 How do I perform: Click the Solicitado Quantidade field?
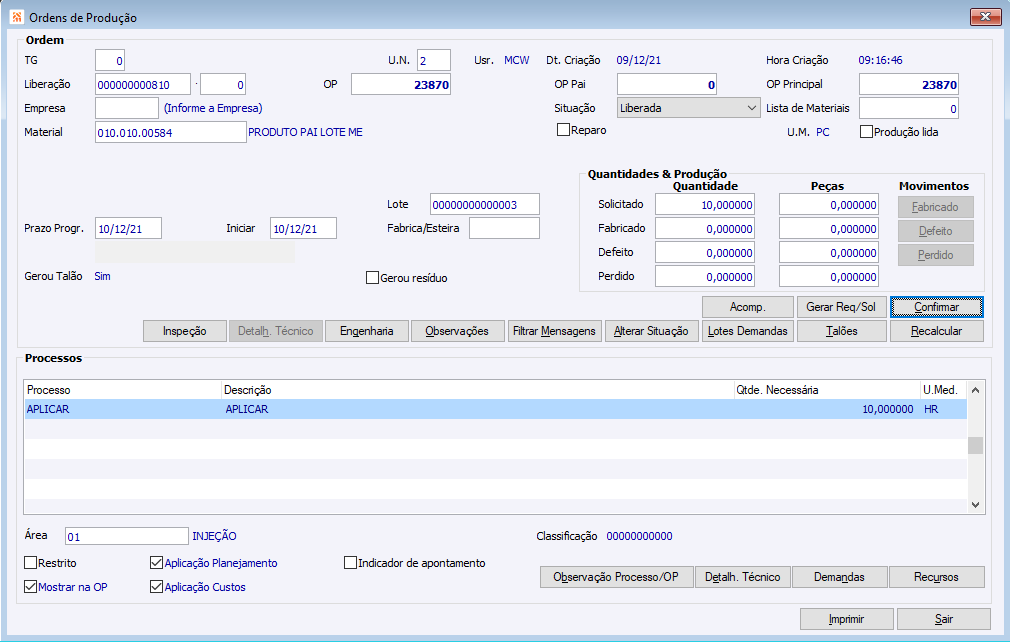[x=705, y=205]
